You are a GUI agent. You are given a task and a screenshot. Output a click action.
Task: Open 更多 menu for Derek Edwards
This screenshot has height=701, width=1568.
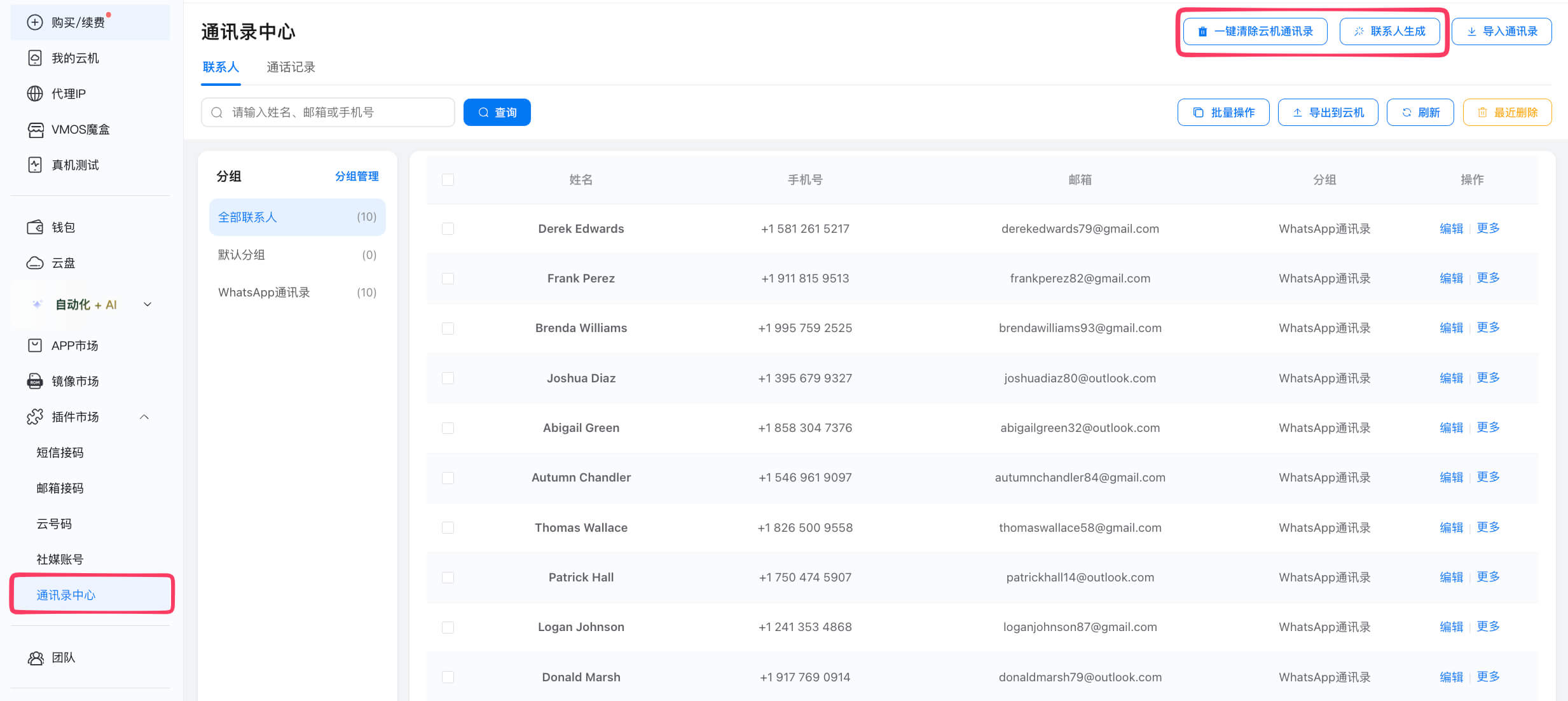(x=1488, y=228)
